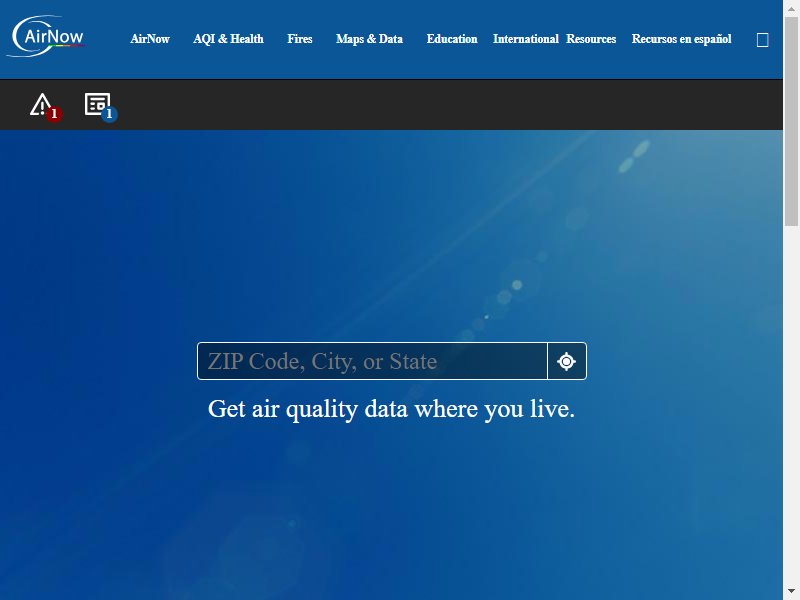This screenshot has width=800, height=600.
Task: Use the locate-me crosshair button
Action: click(x=567, y=361)
